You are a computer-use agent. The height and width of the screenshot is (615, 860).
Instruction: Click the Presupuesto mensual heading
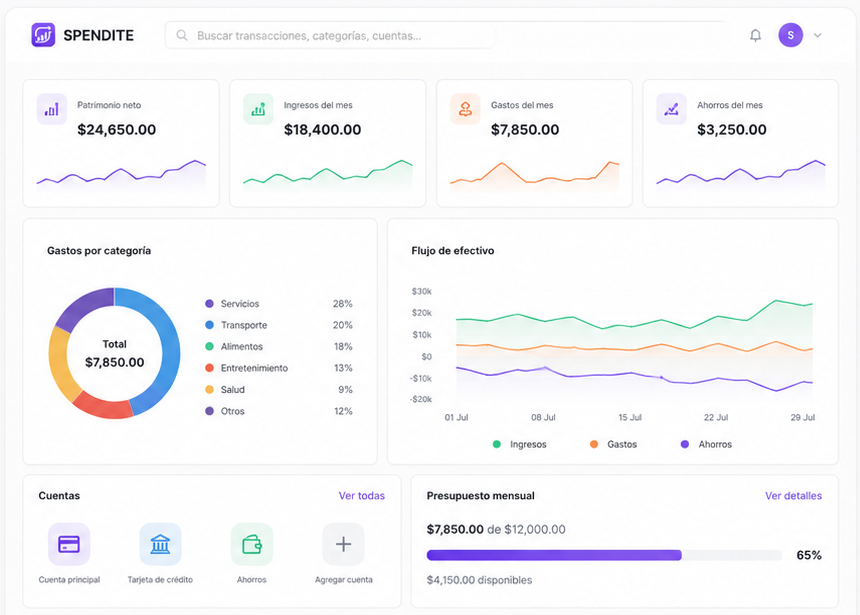pos(480,495)
